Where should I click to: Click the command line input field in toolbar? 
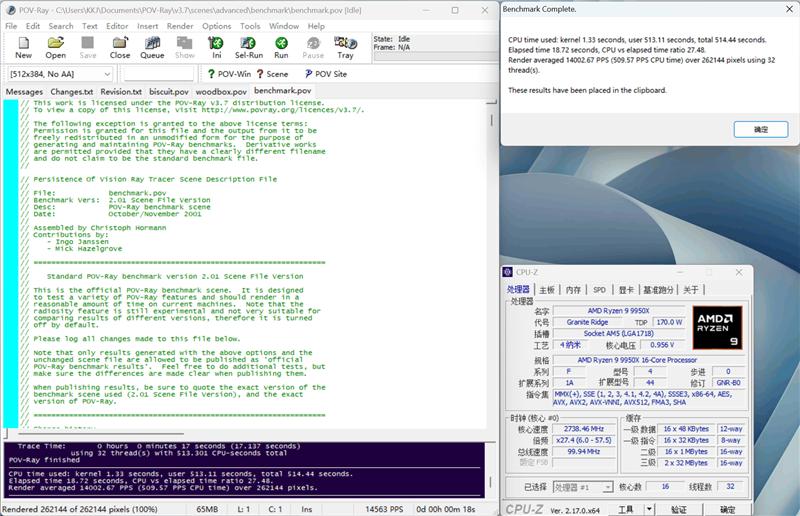pyautogui.click(x=159, y=74)
